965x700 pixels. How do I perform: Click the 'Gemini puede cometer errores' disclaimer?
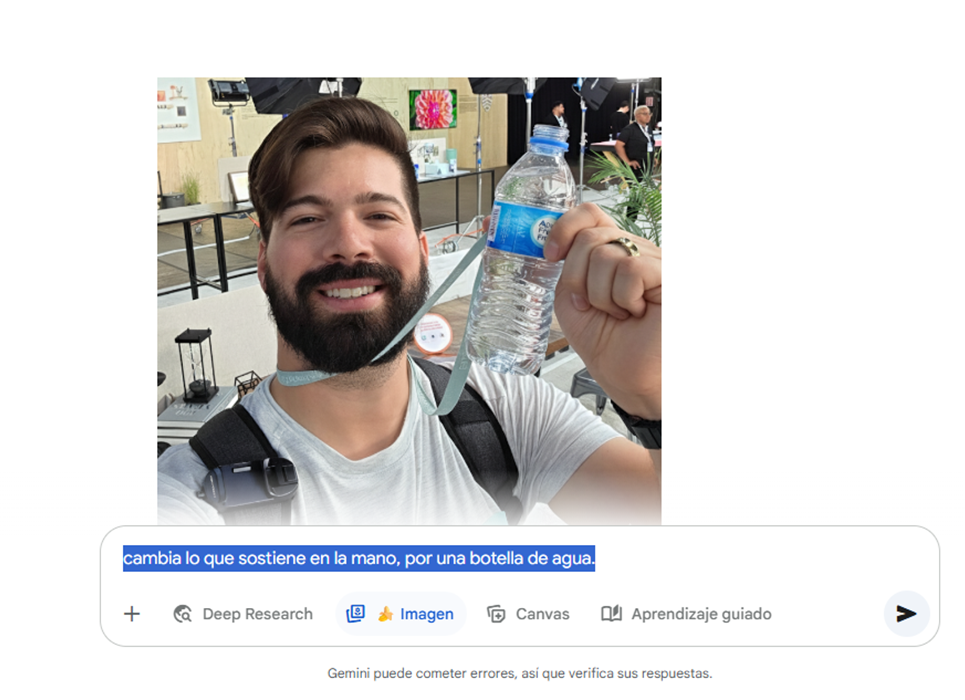point(519,673)
